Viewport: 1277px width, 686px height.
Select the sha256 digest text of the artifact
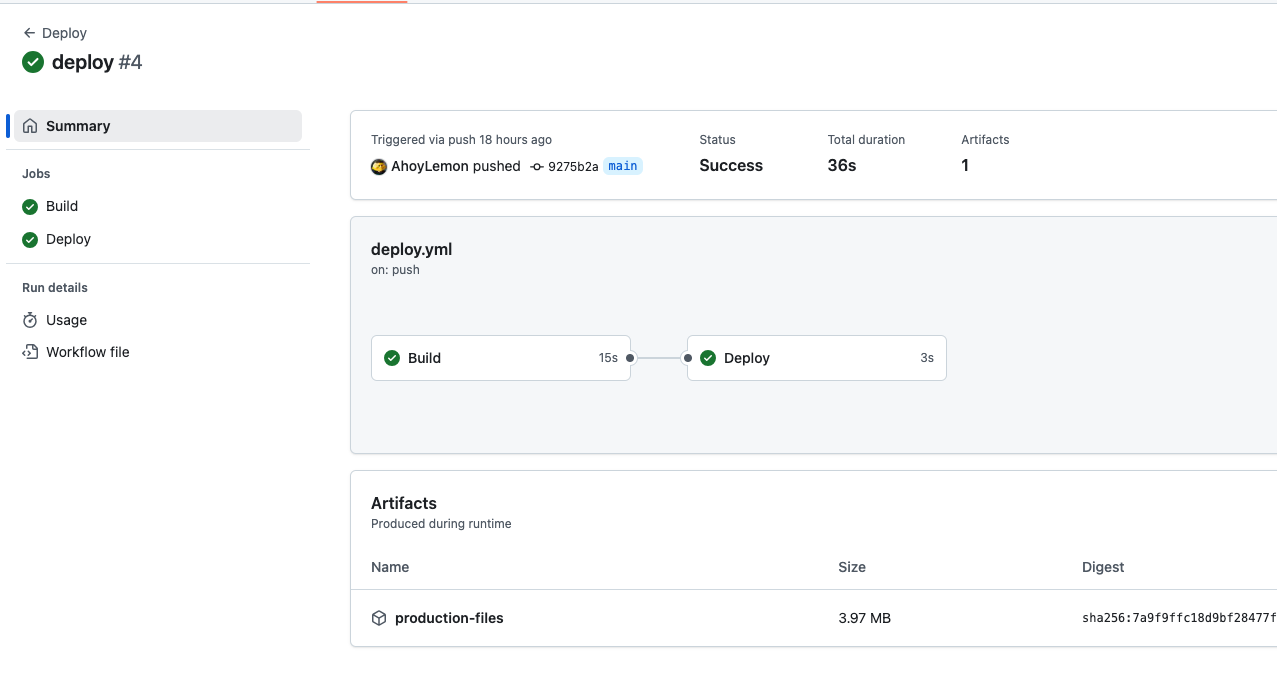[x=1178, y=618]
